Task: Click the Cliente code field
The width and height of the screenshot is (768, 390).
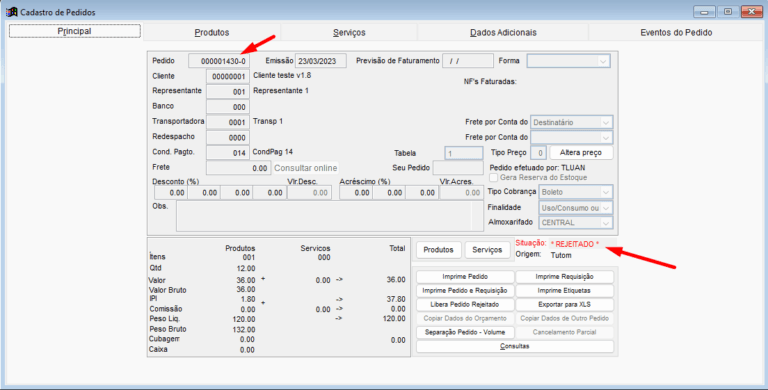Action: pos(228,77)
